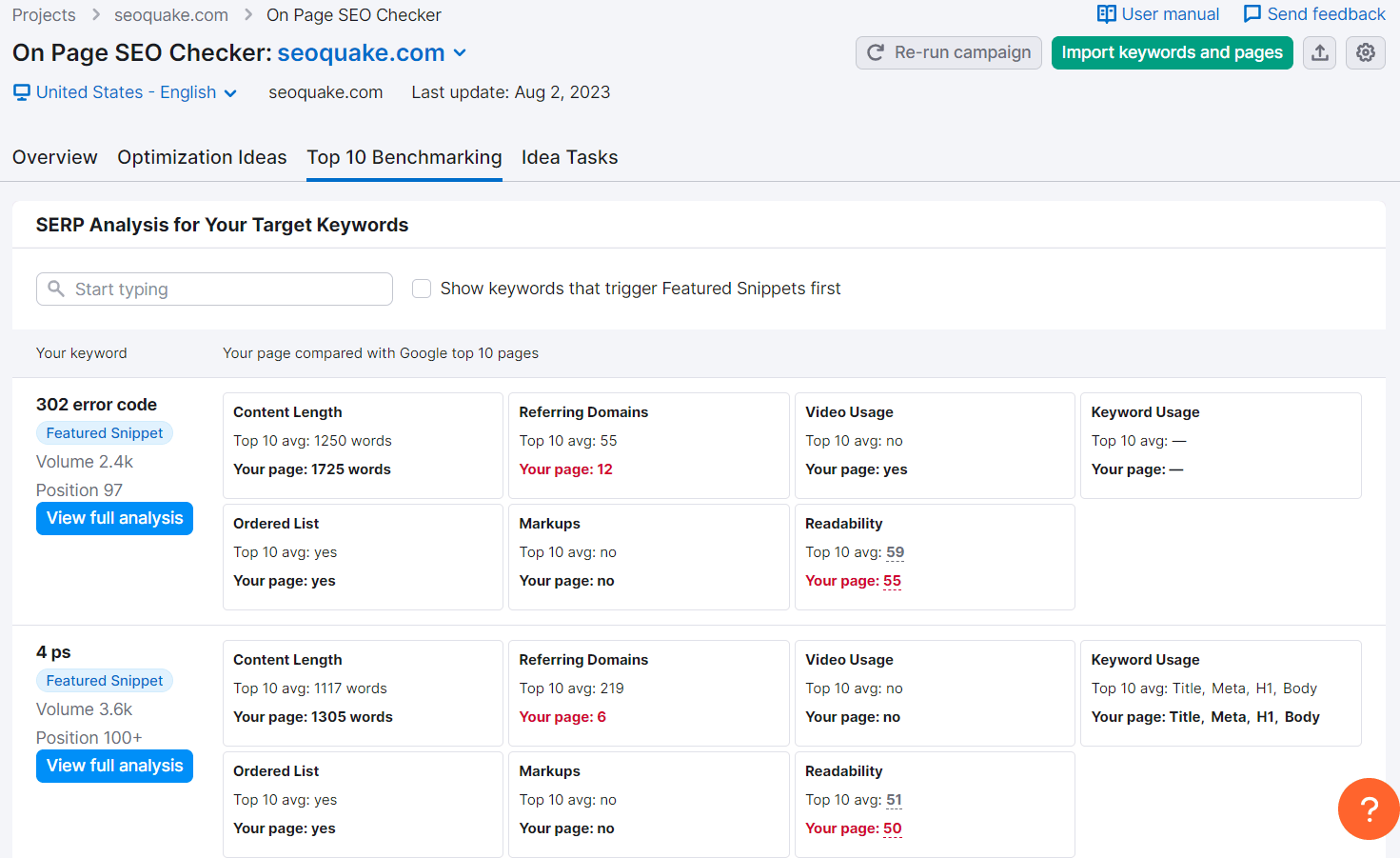Open seoquake.com breadcrumb link
The width and height of the screenshot is (1400, 858).
[x=171, y=15]
